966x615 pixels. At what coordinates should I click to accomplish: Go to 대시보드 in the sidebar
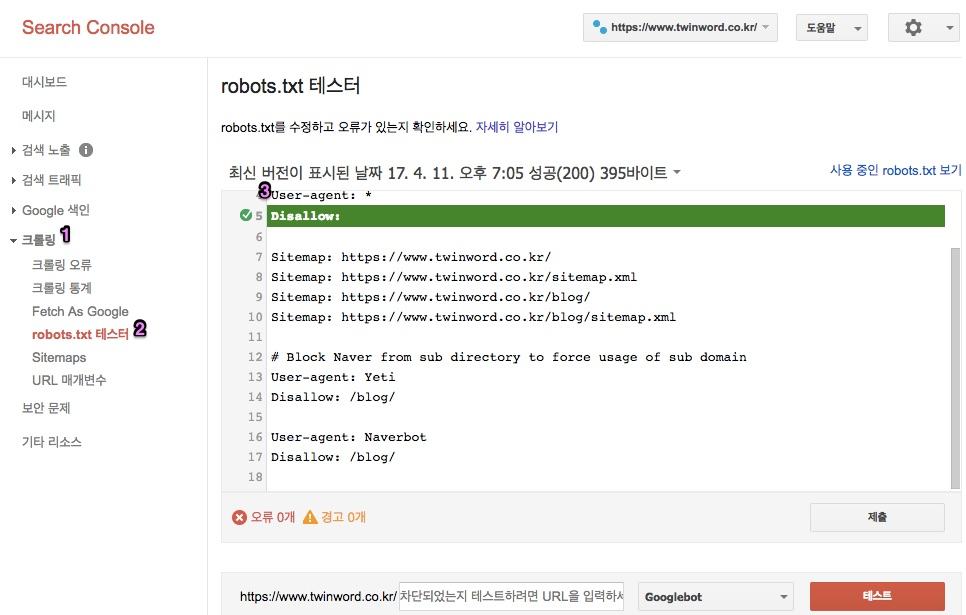tap(44, 82)
